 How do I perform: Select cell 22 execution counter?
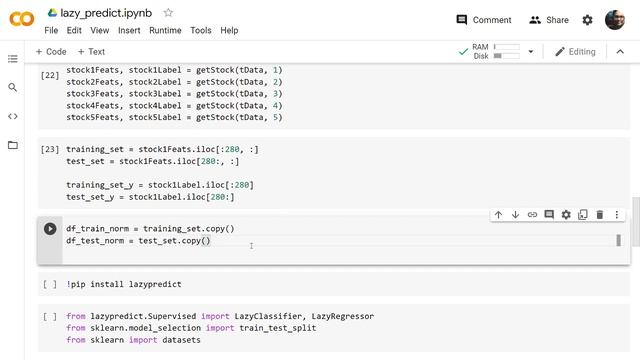pos(50,76)
